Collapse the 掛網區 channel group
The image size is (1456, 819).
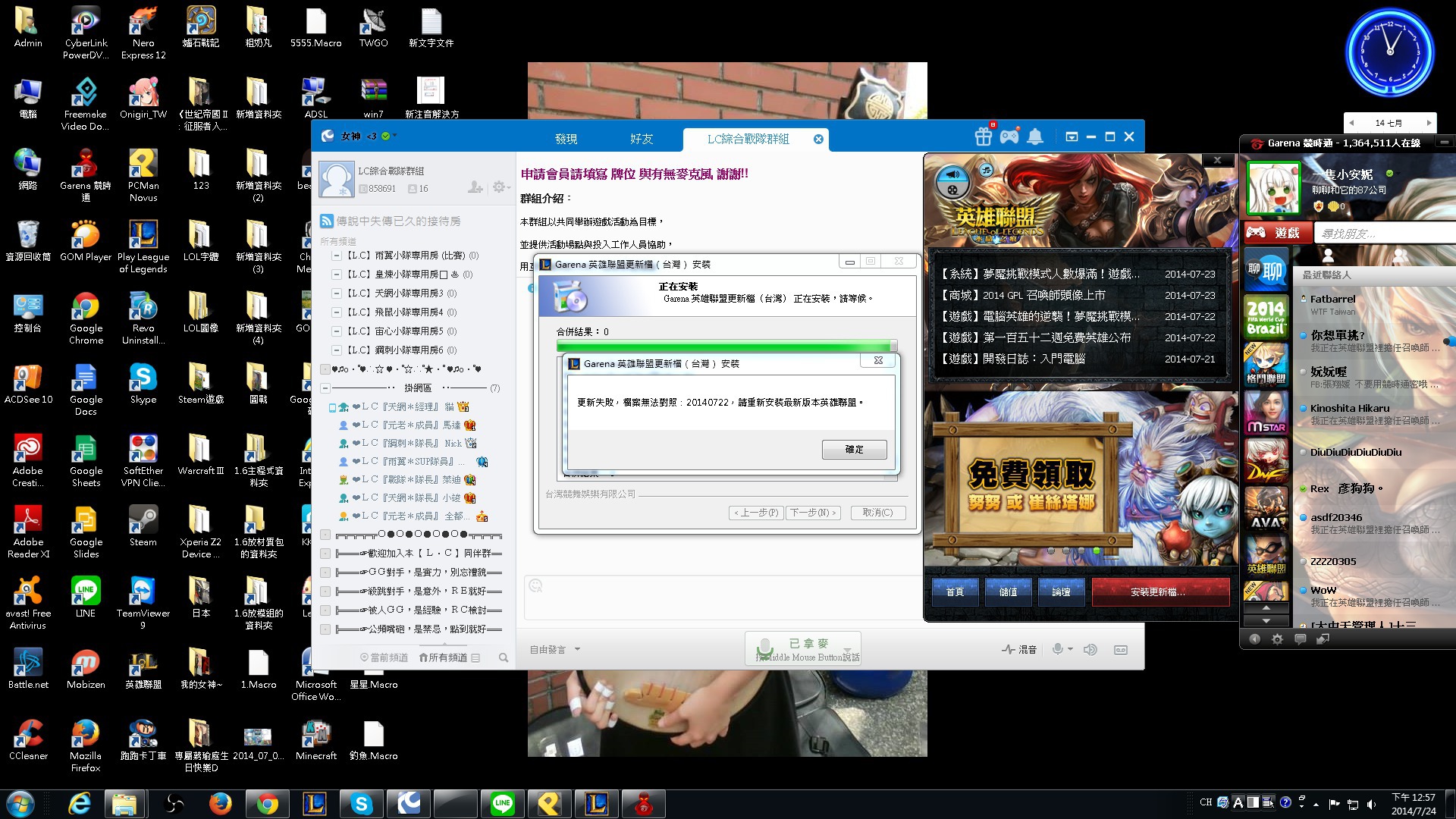[325, 388]
